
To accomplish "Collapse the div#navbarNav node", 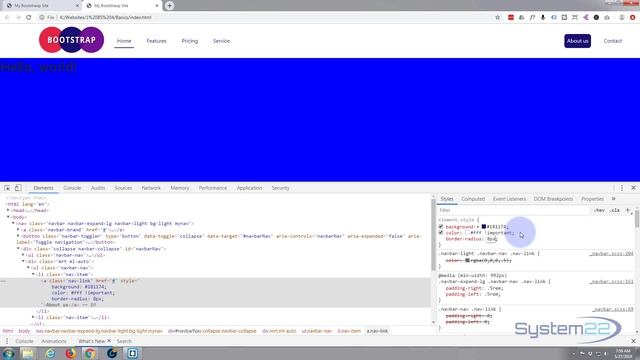I will [x=18, y=249].
